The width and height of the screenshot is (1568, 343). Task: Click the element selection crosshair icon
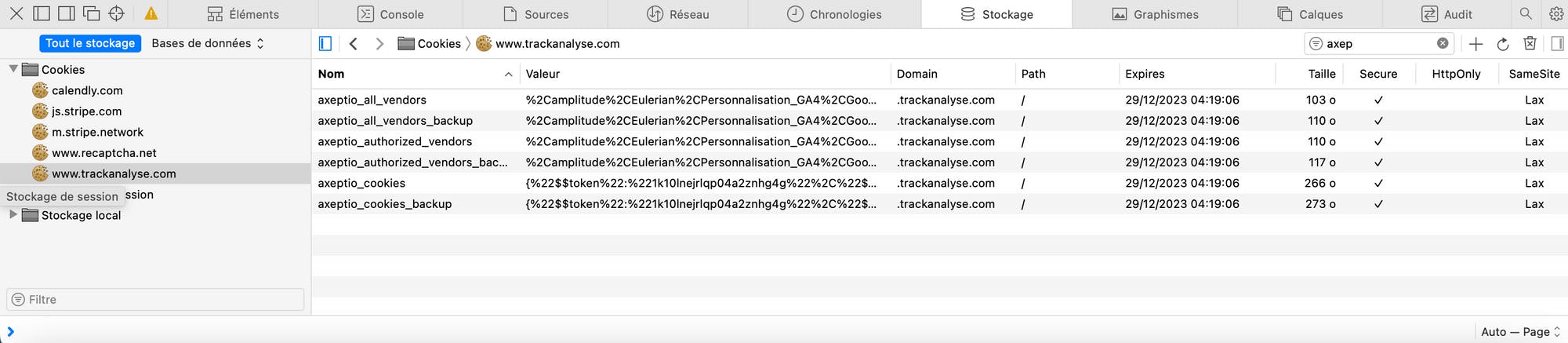[116, 13]
